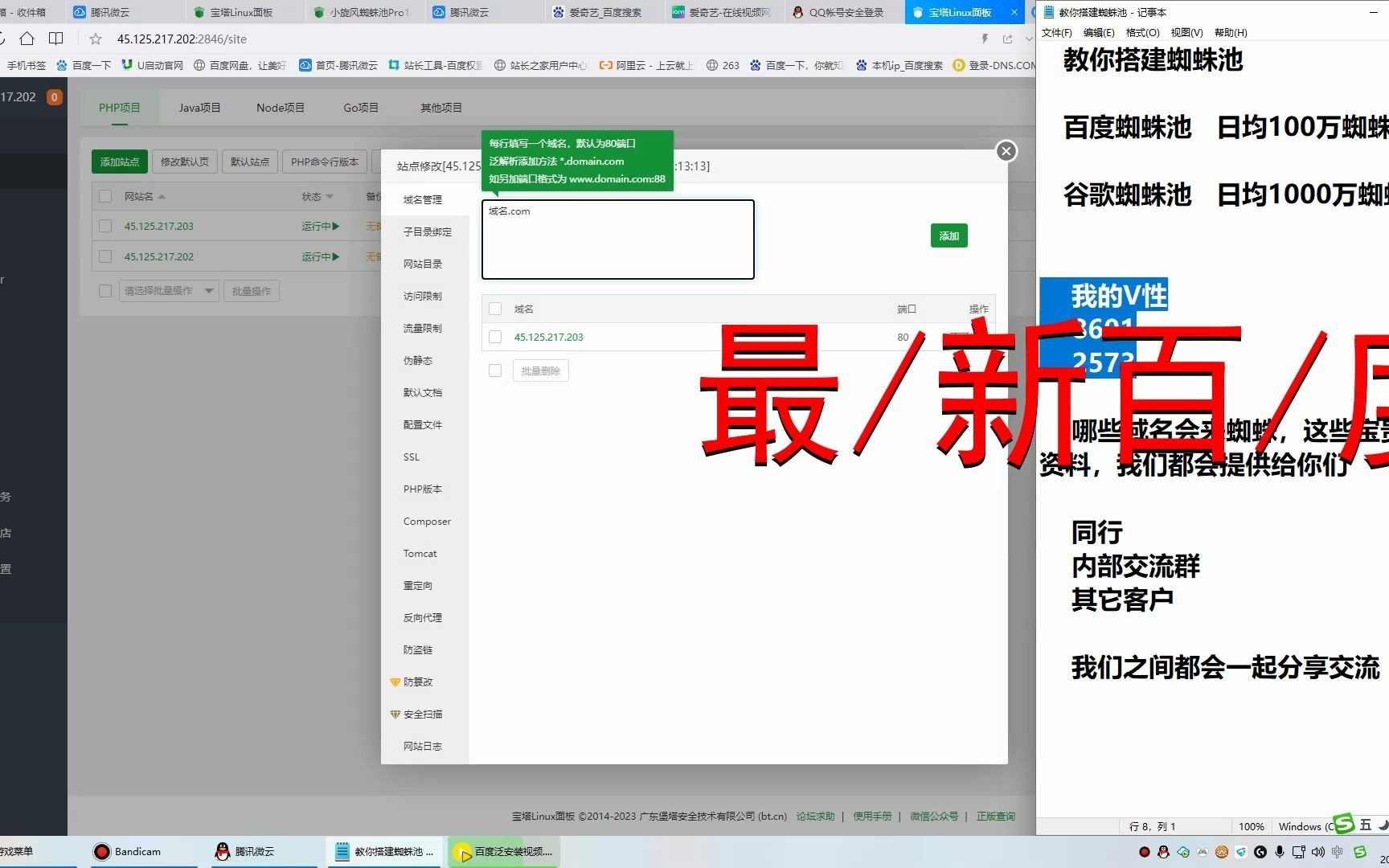Click the browser home icon
The width and height of the screenshot is (1389, 868).
coord(27,39)
